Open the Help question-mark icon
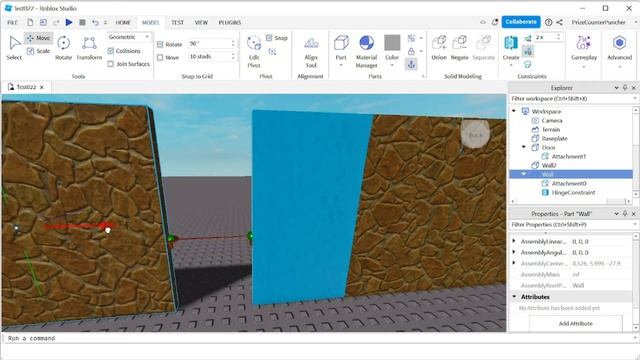Screen dimensions: 640x360 (x=549, y=22)
